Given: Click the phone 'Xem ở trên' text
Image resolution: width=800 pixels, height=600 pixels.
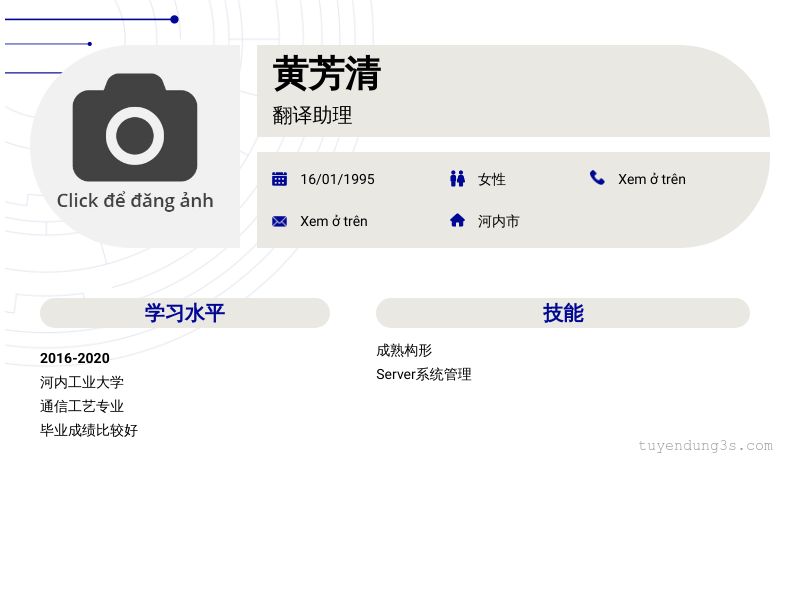Looking at the screenshot, I should [652, 179].
